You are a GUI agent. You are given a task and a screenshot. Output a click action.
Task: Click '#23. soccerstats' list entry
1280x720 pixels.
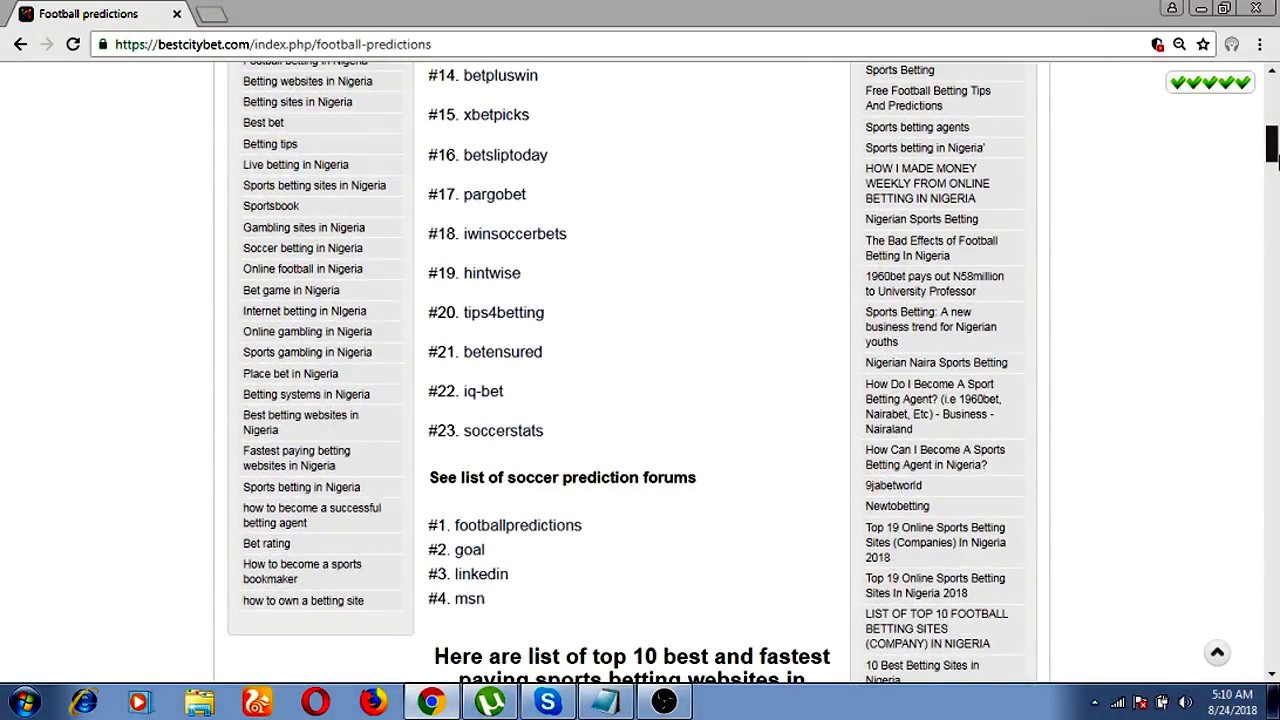coord(486,431)
